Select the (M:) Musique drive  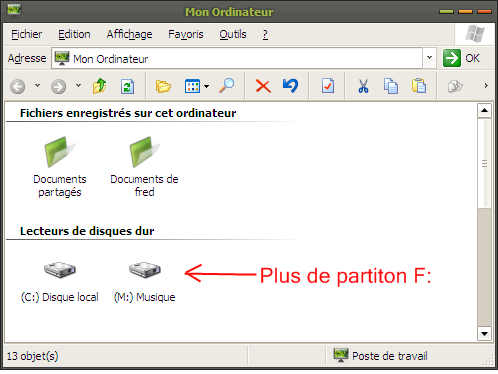pos(145,282)
